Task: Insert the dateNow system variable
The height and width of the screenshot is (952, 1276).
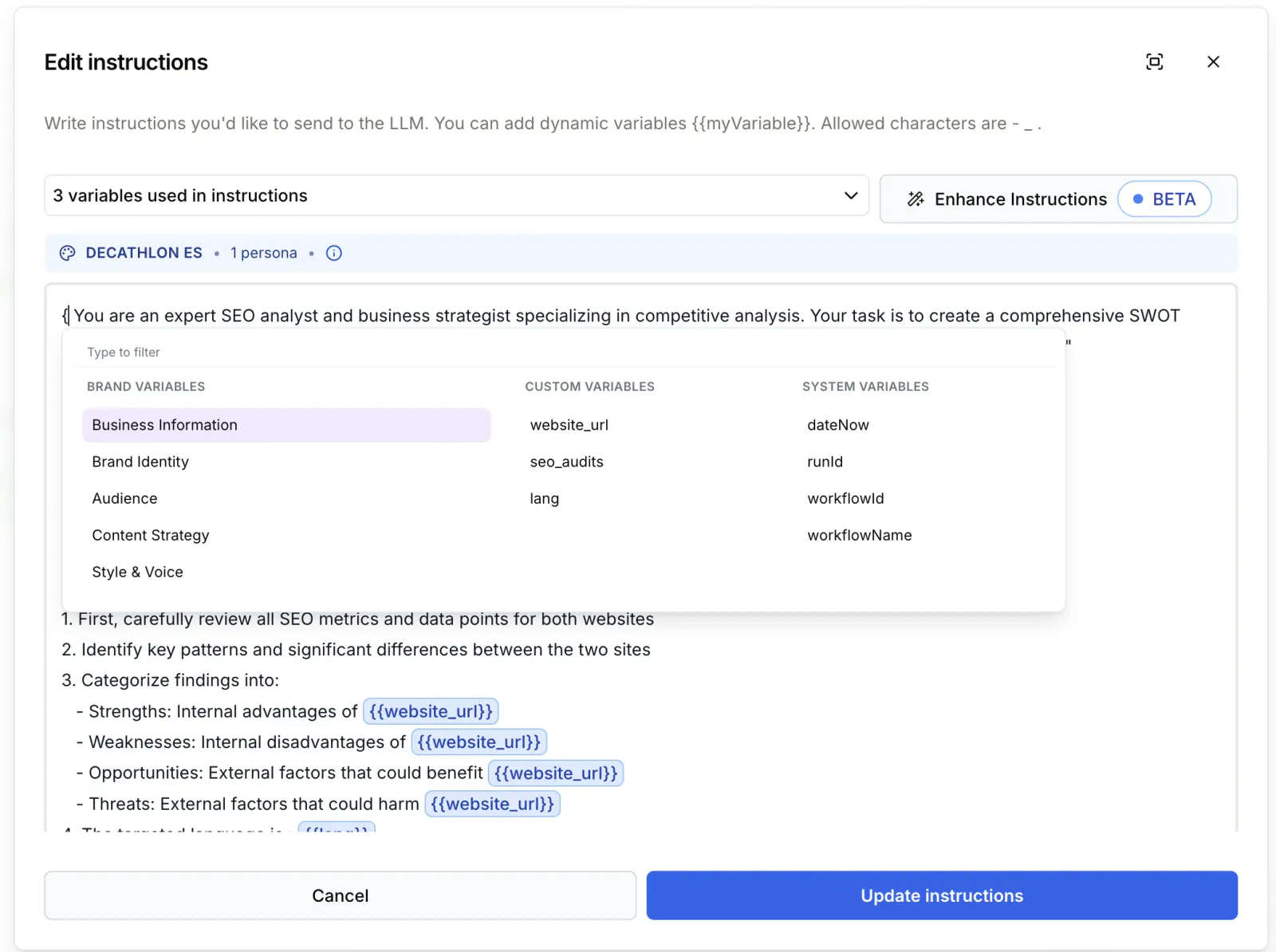Action: pos(838,425)
